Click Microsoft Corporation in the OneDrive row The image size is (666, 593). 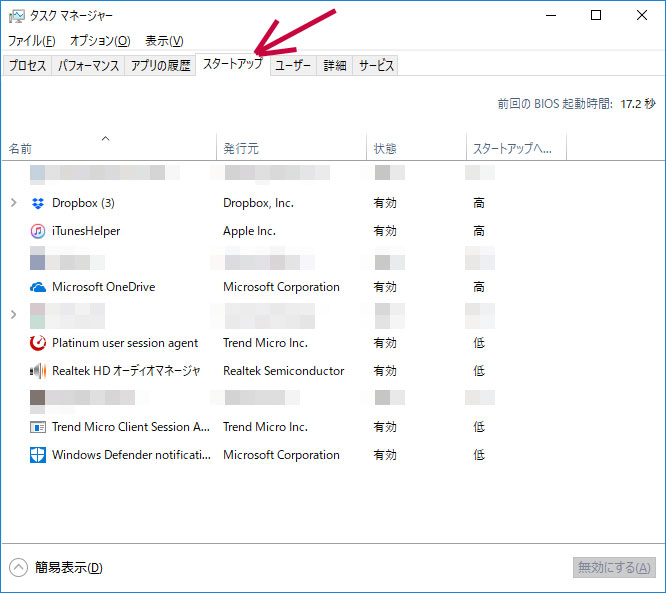pyautogui.click(x=281, y=287)
